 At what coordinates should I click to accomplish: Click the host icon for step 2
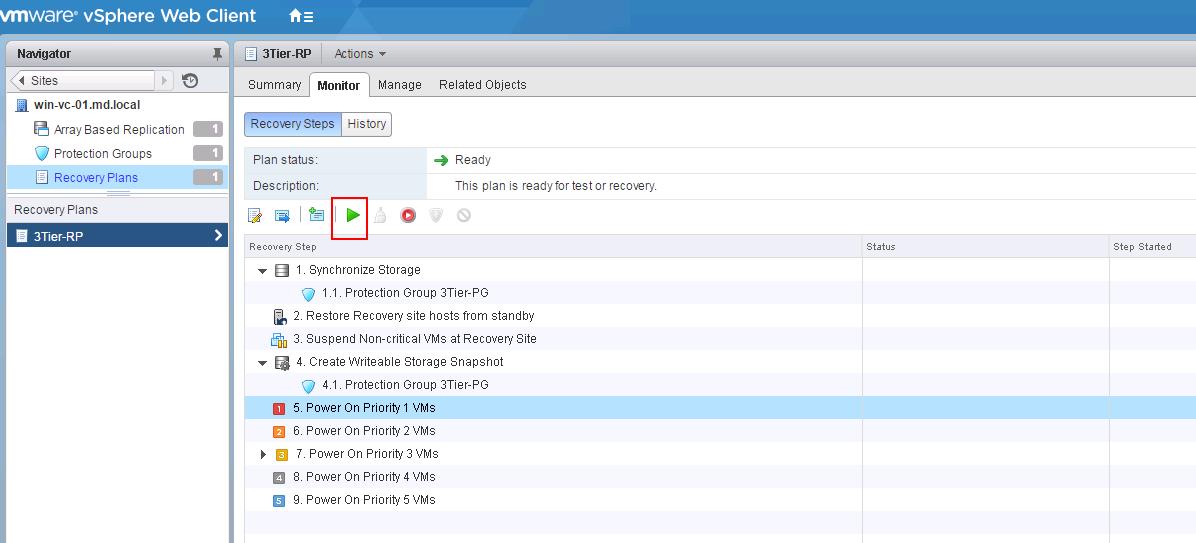click(280, 316)
